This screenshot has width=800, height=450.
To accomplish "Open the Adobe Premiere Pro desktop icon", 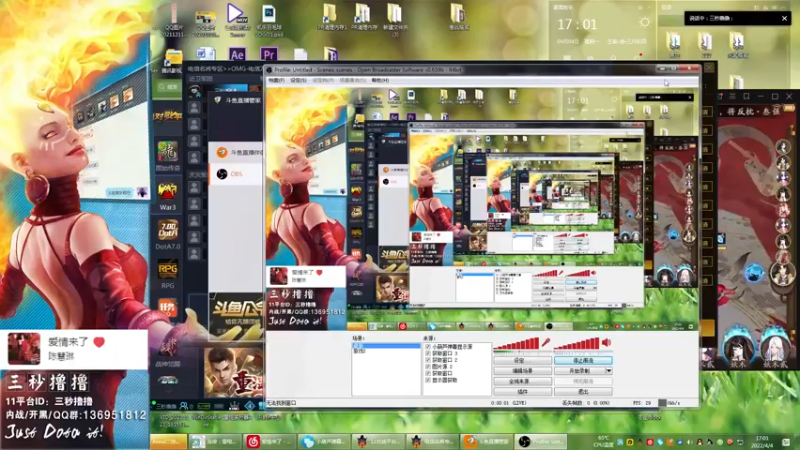I will coord(268,54).
